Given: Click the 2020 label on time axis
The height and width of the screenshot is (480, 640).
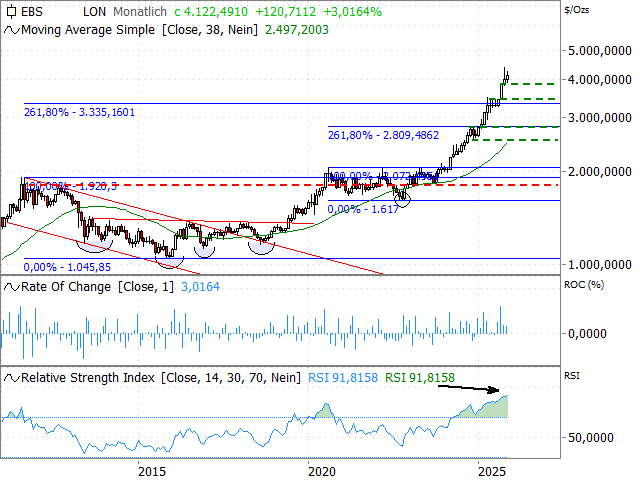Looking at the screenshot, I should tap(321, 471).
